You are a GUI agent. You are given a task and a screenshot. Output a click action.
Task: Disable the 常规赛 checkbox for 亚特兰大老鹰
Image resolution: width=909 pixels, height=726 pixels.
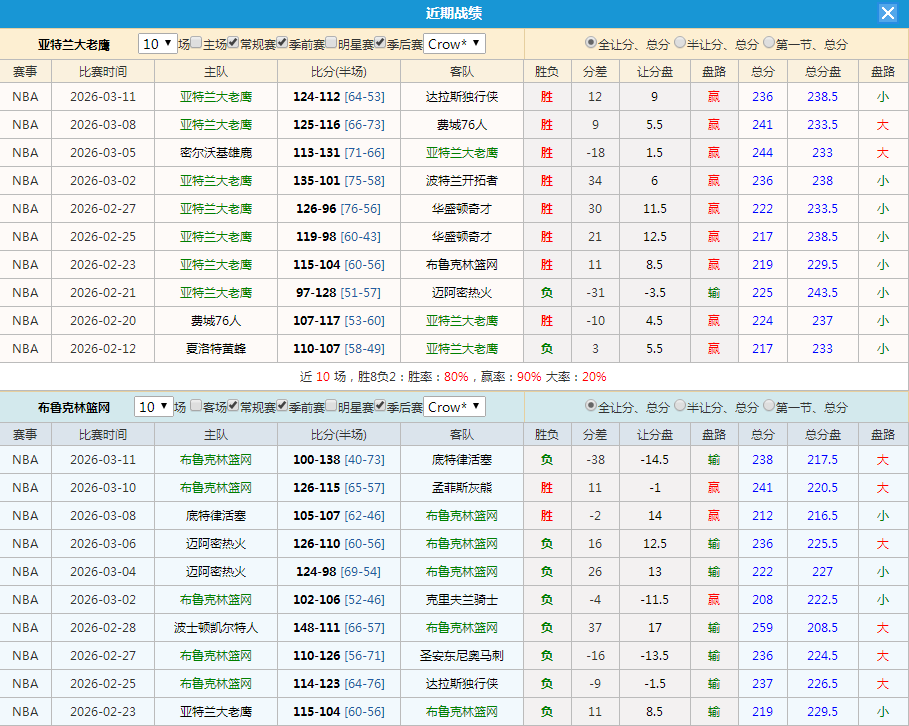tap(232, 44)
